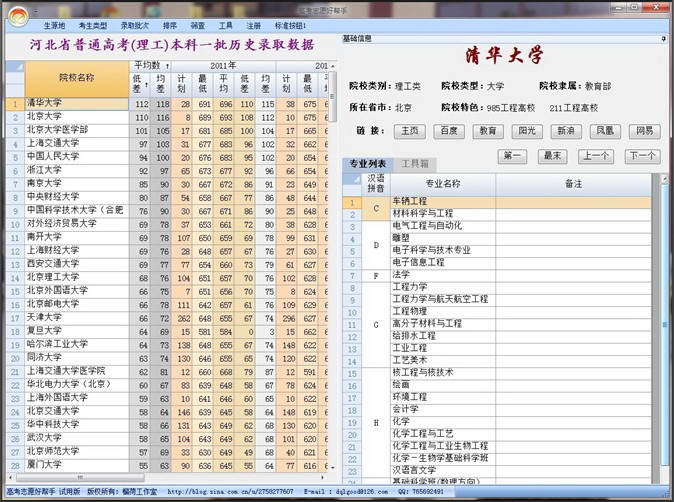
Task: Click the 网易 link button
Action: point(644,131)
